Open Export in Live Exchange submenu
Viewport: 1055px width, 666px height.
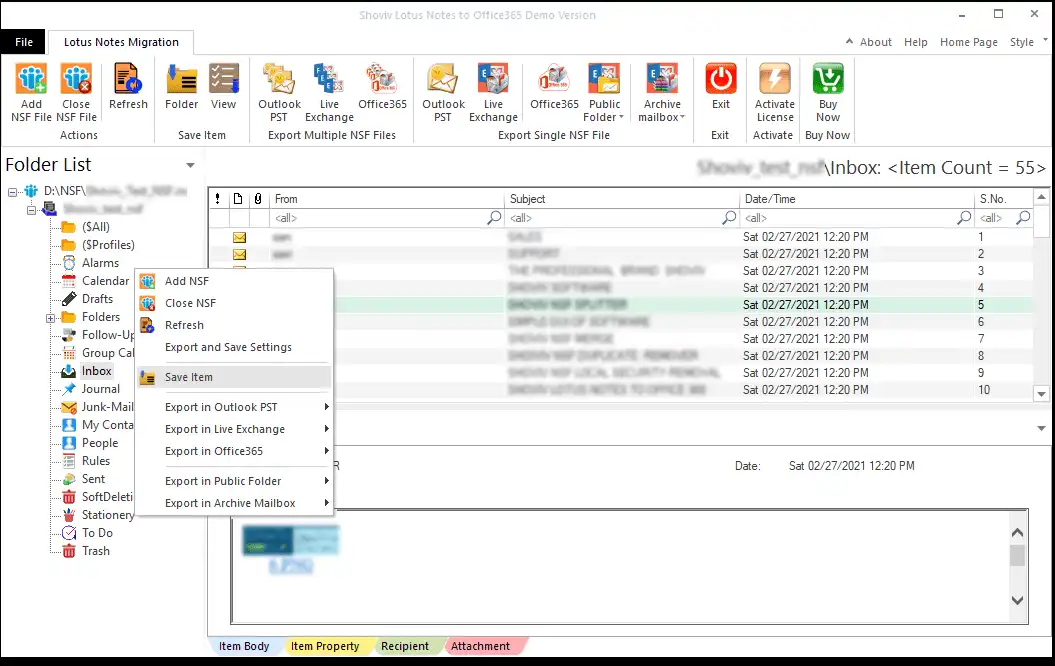(234, 429)
